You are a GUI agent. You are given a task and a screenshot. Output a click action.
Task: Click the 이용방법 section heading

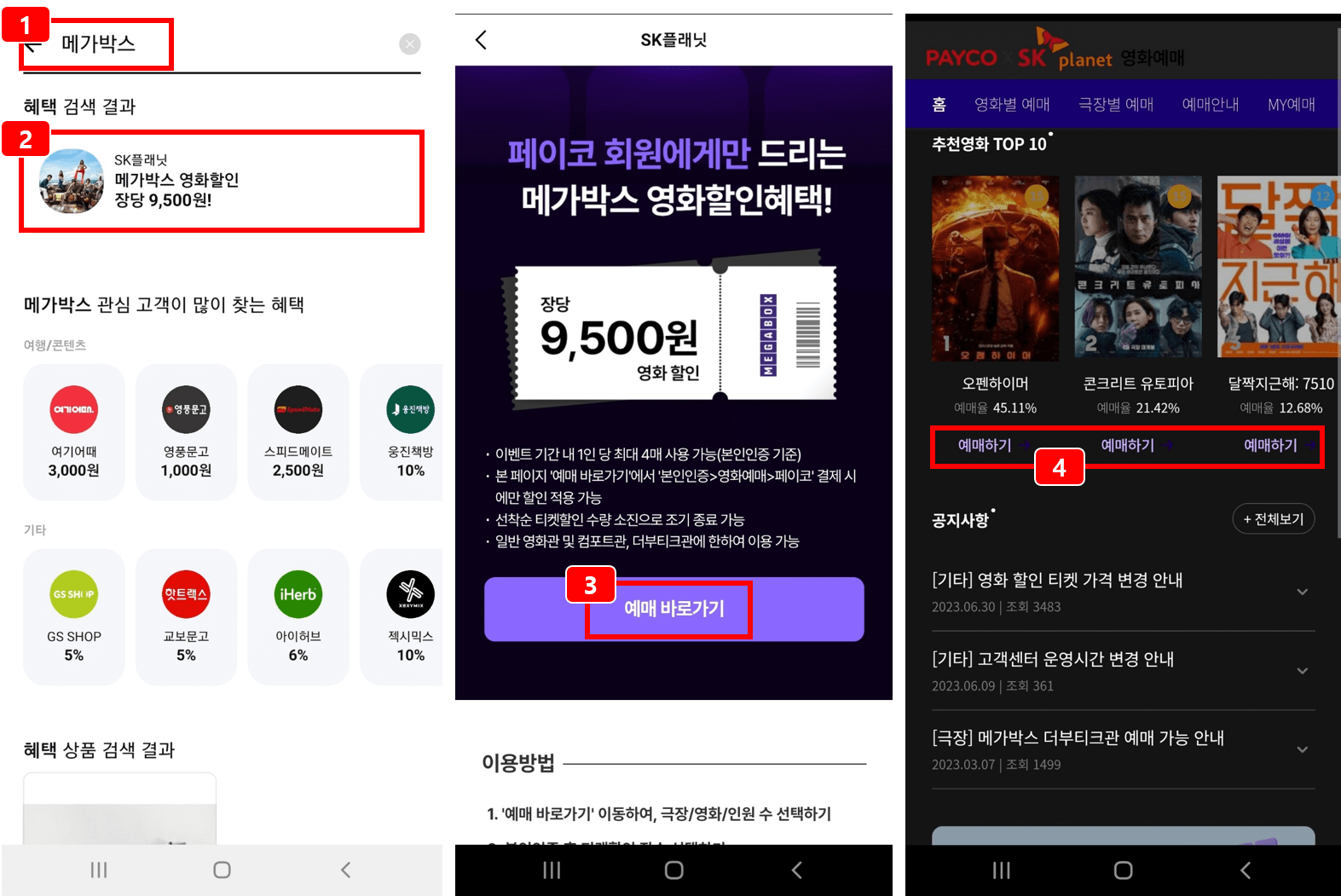(x=518, y=762)
